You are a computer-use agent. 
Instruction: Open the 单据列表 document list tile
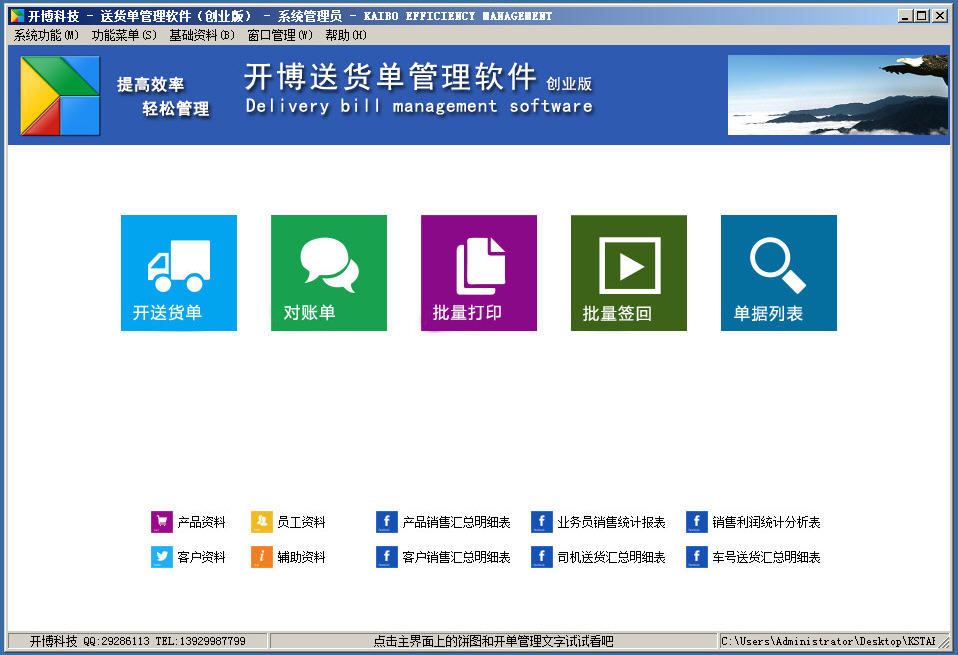click(x=778, y=272)
